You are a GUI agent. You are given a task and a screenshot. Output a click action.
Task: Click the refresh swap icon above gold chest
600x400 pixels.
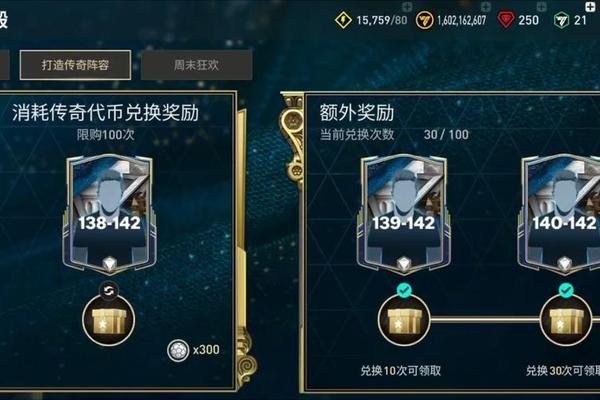pos(109,291)
